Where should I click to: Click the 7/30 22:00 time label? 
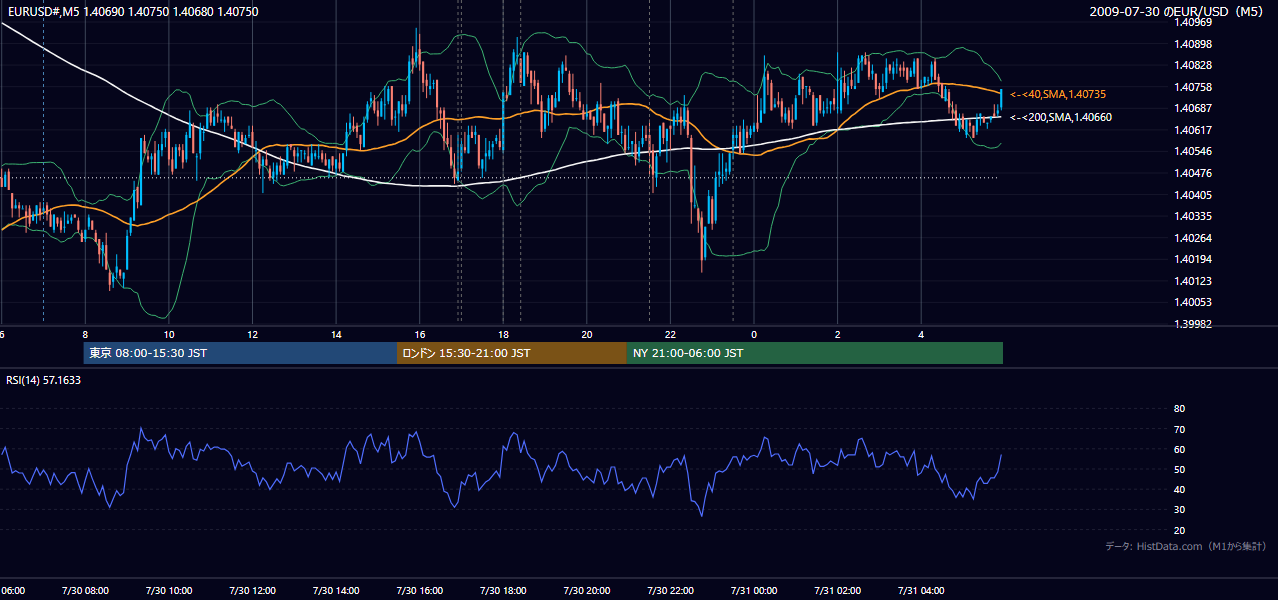[x=670, y=591]
